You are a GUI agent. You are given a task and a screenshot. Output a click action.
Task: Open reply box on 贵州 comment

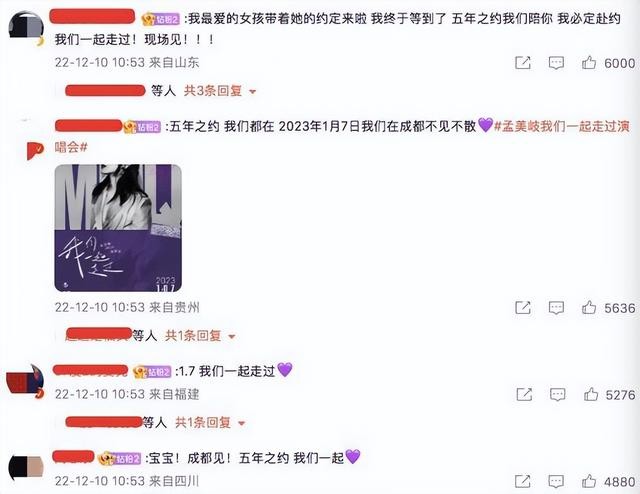[556, 307]
